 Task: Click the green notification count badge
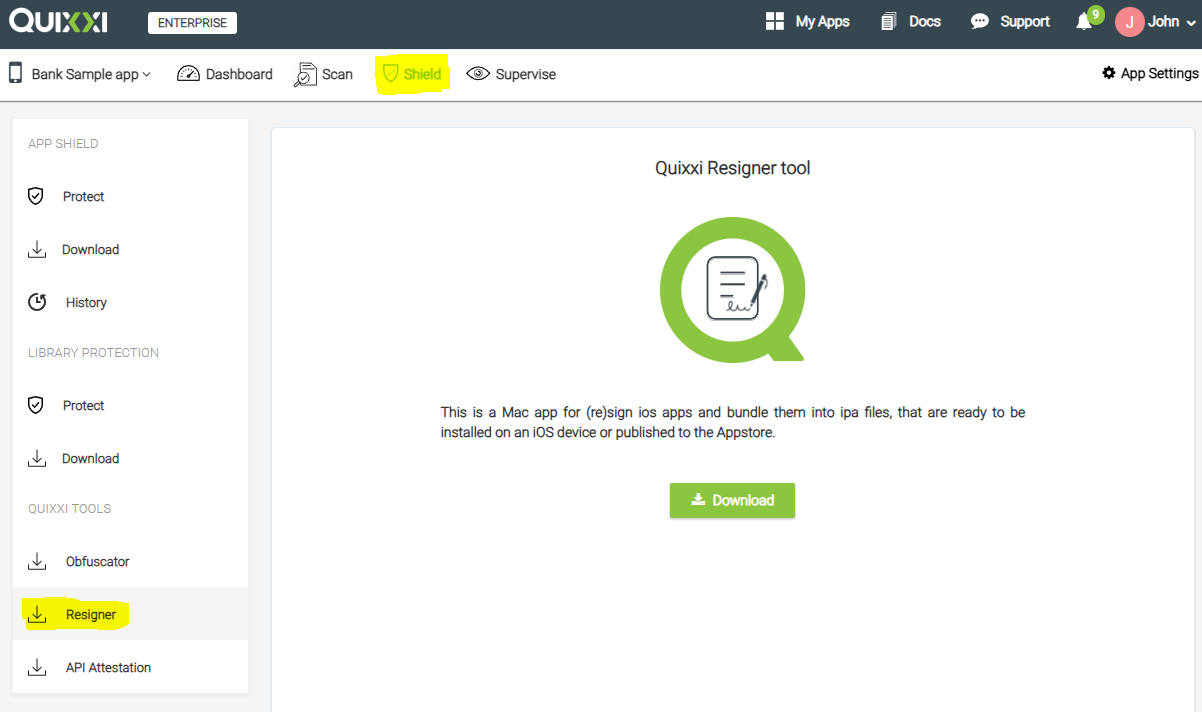coord(1096,14)
